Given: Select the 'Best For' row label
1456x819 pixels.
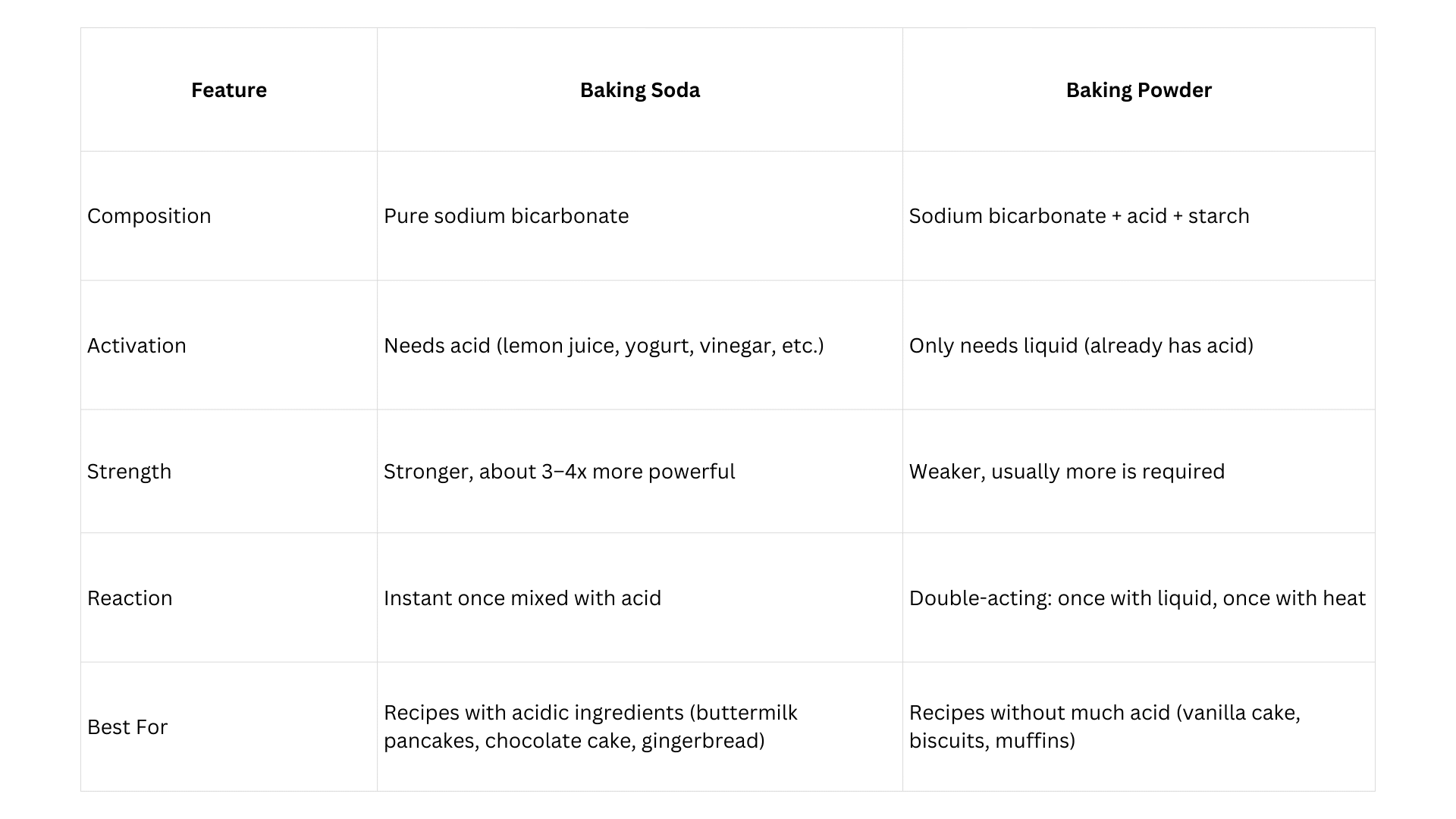Looking at the screenshot, I should click(x=127, y=727).
